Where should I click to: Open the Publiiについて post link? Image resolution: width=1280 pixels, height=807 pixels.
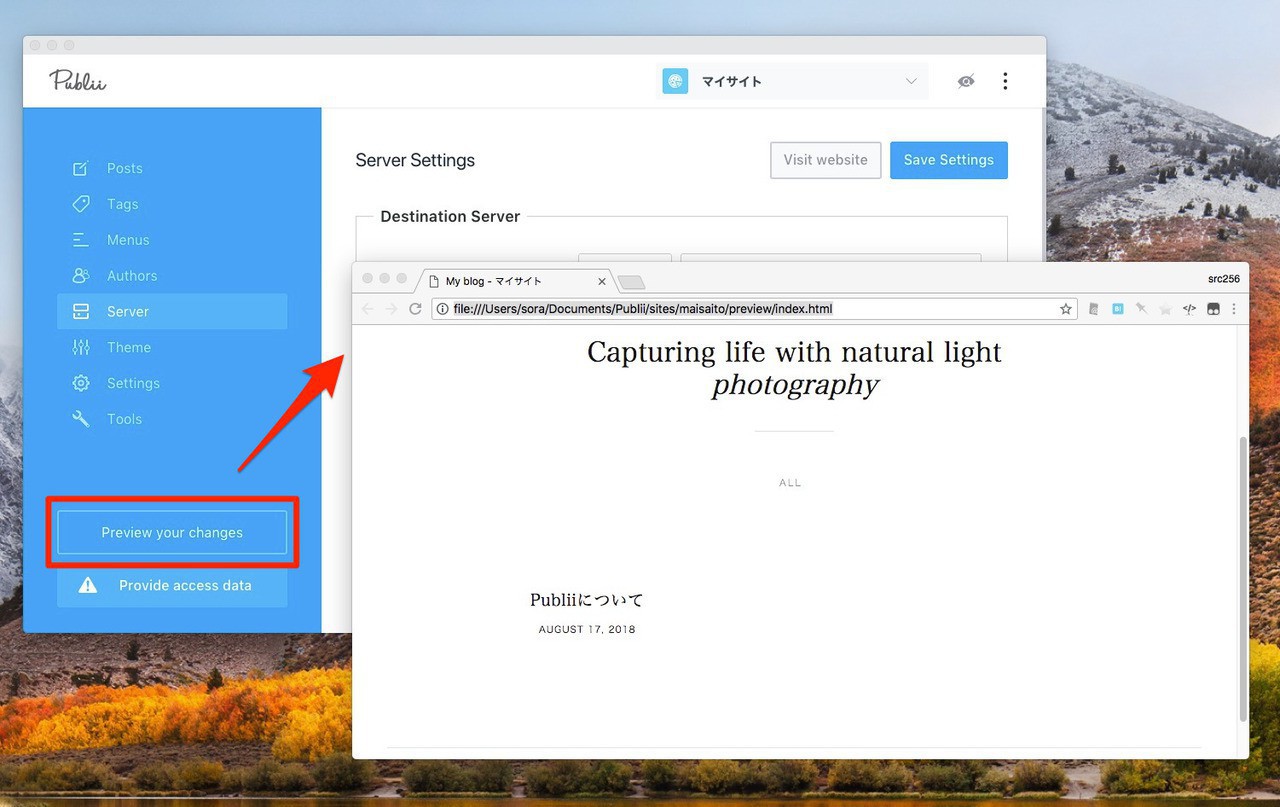[x=587, y=600]
